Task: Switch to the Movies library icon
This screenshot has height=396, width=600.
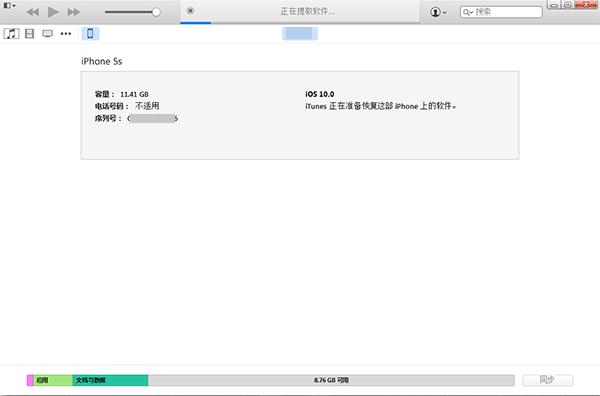Action: coord(29,34)
